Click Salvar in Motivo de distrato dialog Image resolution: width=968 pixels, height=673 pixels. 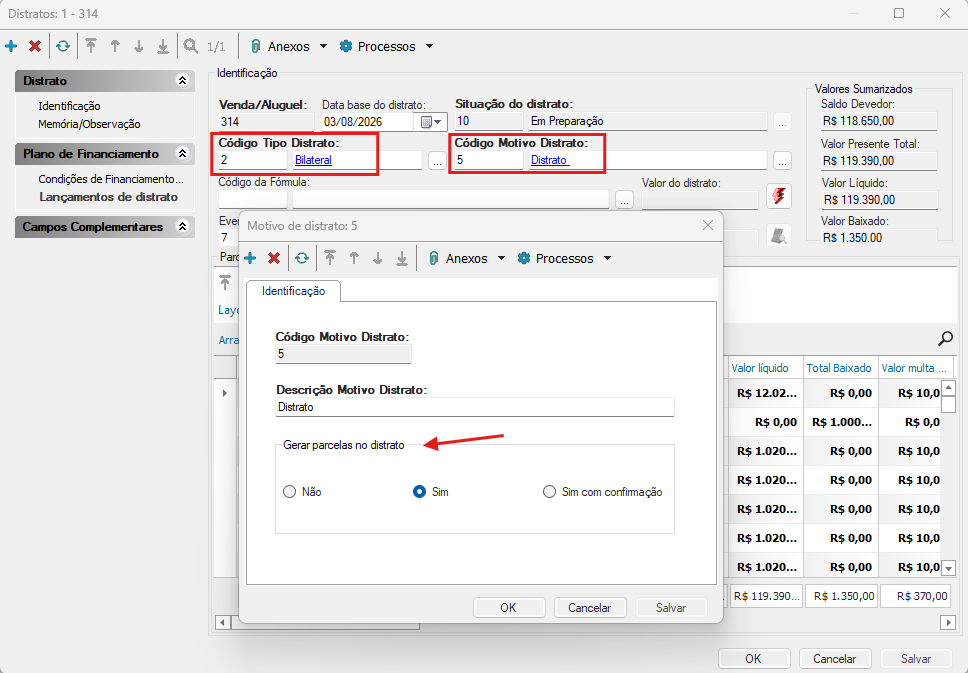tap(670, 608)
